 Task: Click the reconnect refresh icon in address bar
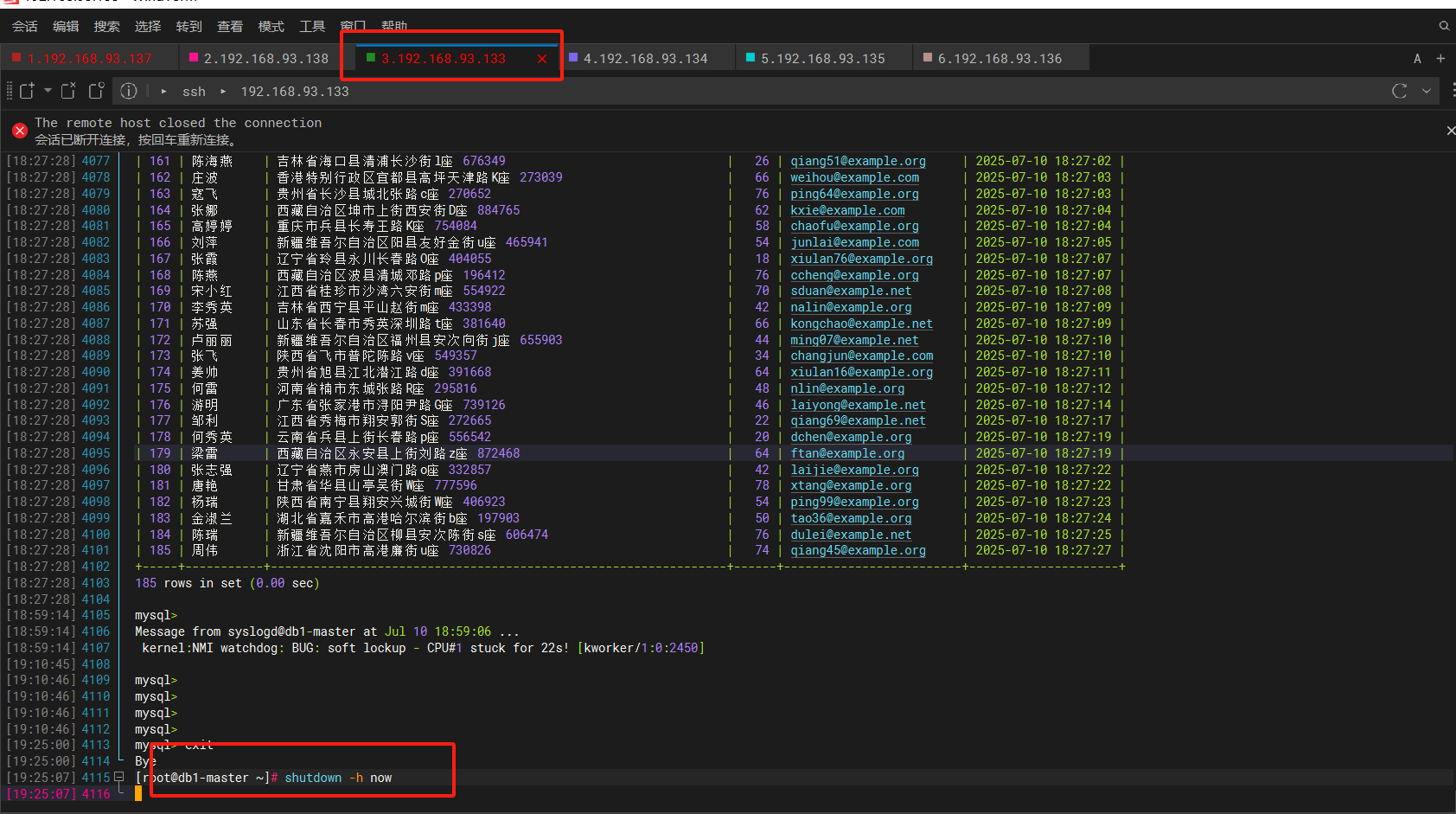[1400, 91]
